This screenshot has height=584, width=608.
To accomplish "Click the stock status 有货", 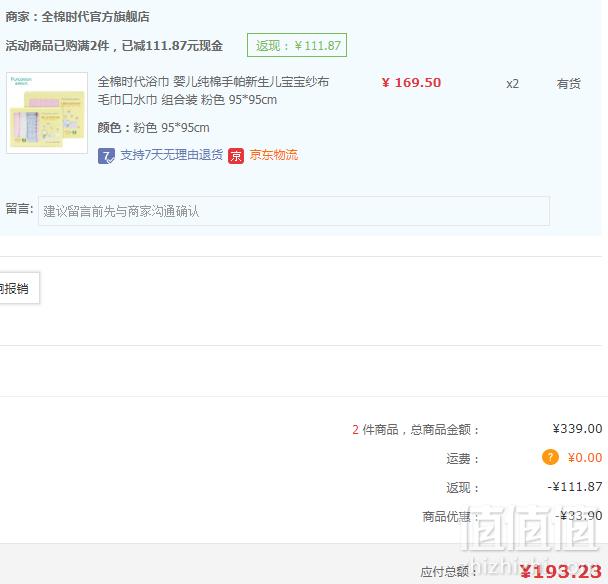I will [568, 84].
